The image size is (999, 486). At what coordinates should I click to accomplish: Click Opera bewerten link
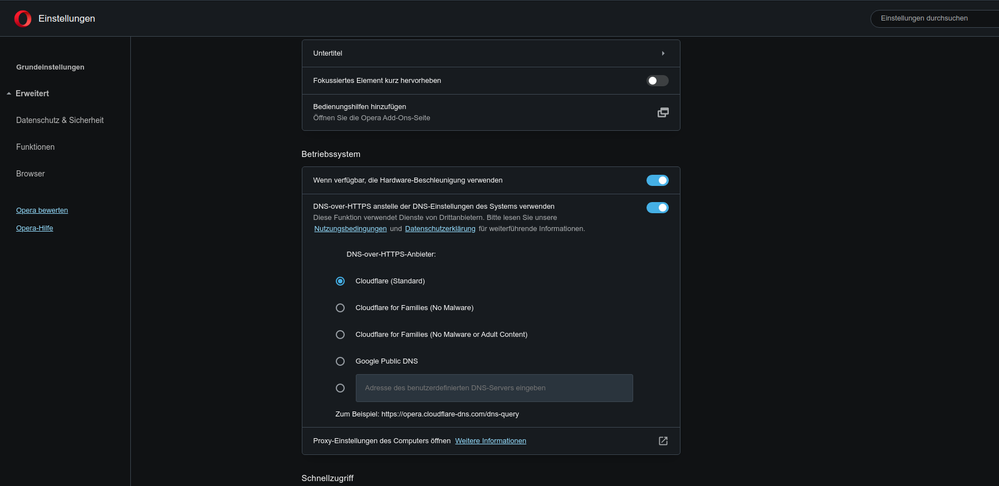42,210
